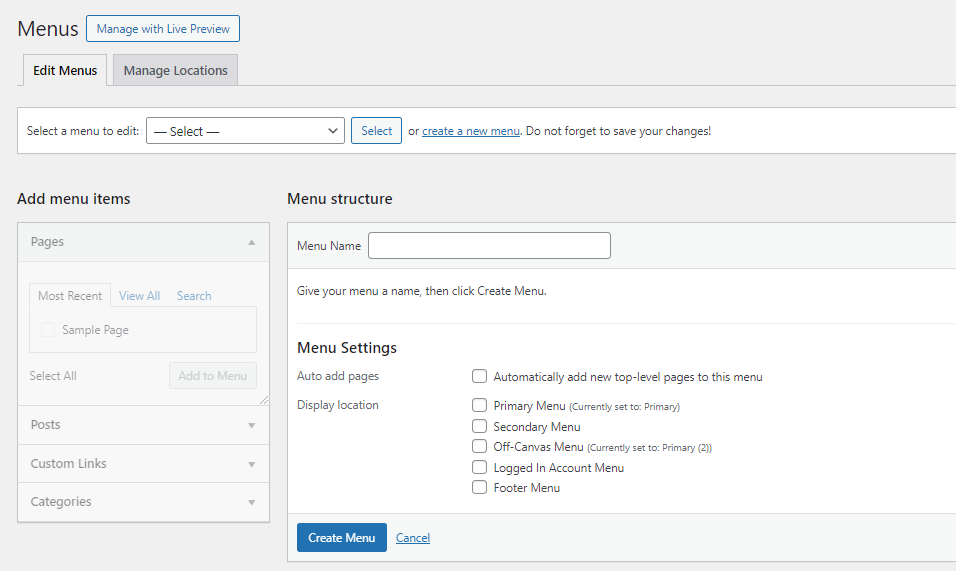Click the Pages panel resize handle
The image size is (956, 571).
coord(264,400)
